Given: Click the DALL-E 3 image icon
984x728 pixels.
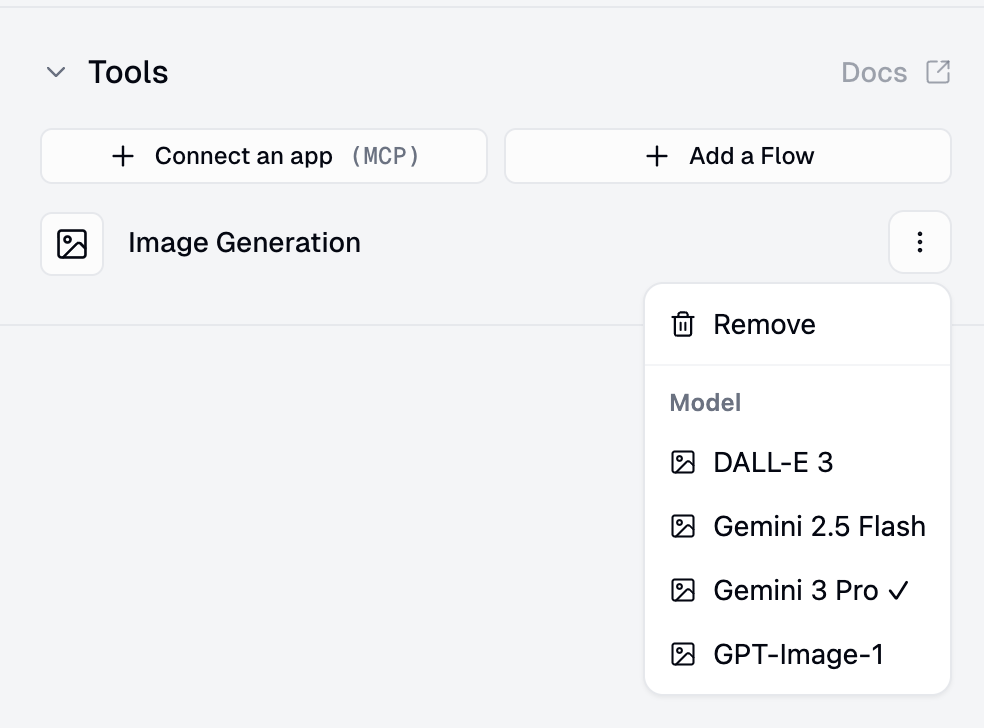Looking at the screenshot, I should 685,462.
